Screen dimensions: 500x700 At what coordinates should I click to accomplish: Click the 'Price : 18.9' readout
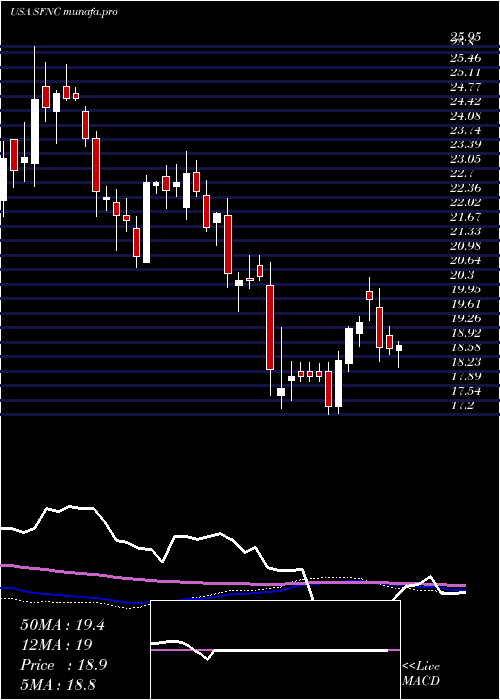click(63, 665)
